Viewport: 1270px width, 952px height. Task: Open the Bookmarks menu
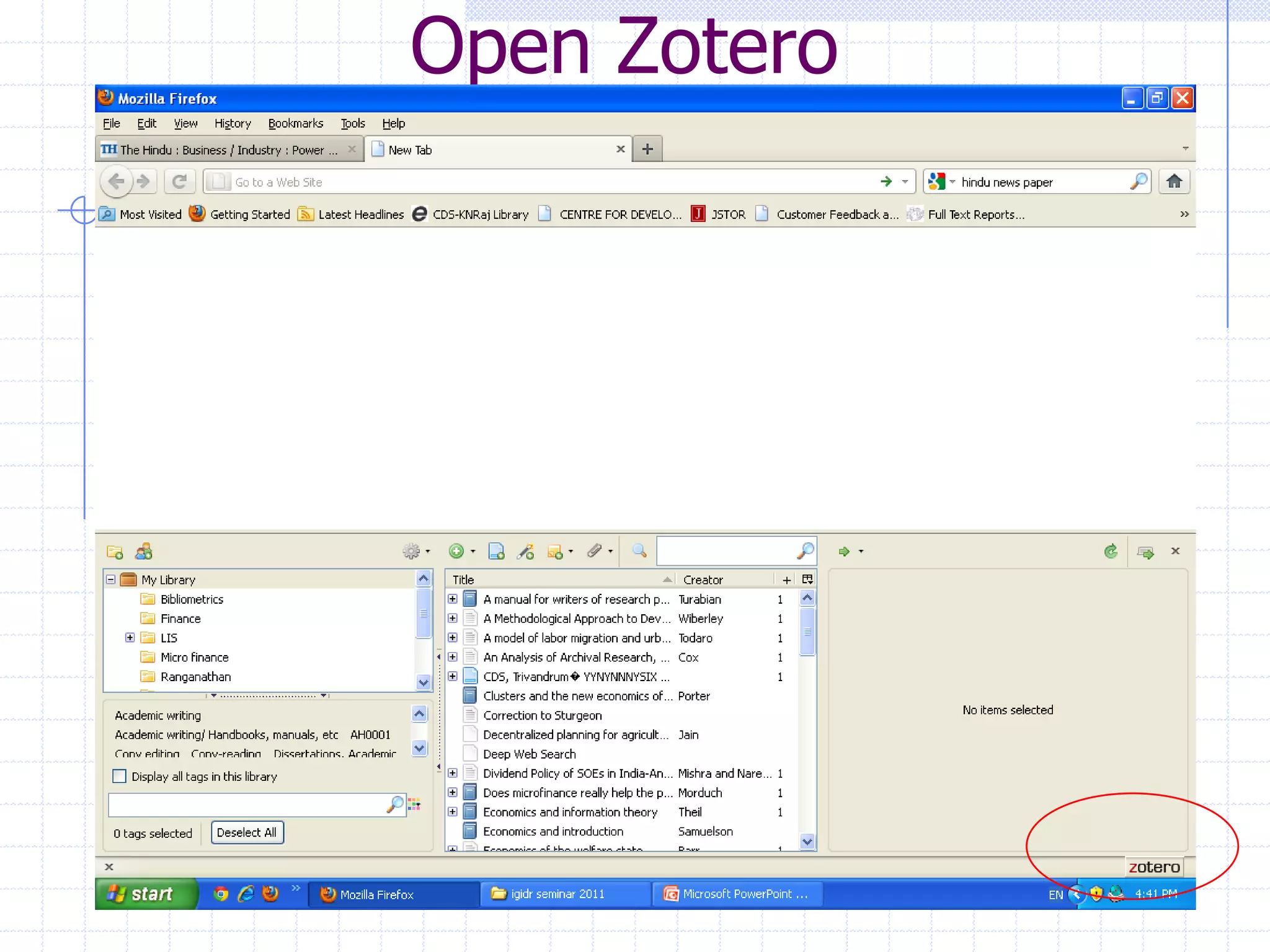[295, 123]
